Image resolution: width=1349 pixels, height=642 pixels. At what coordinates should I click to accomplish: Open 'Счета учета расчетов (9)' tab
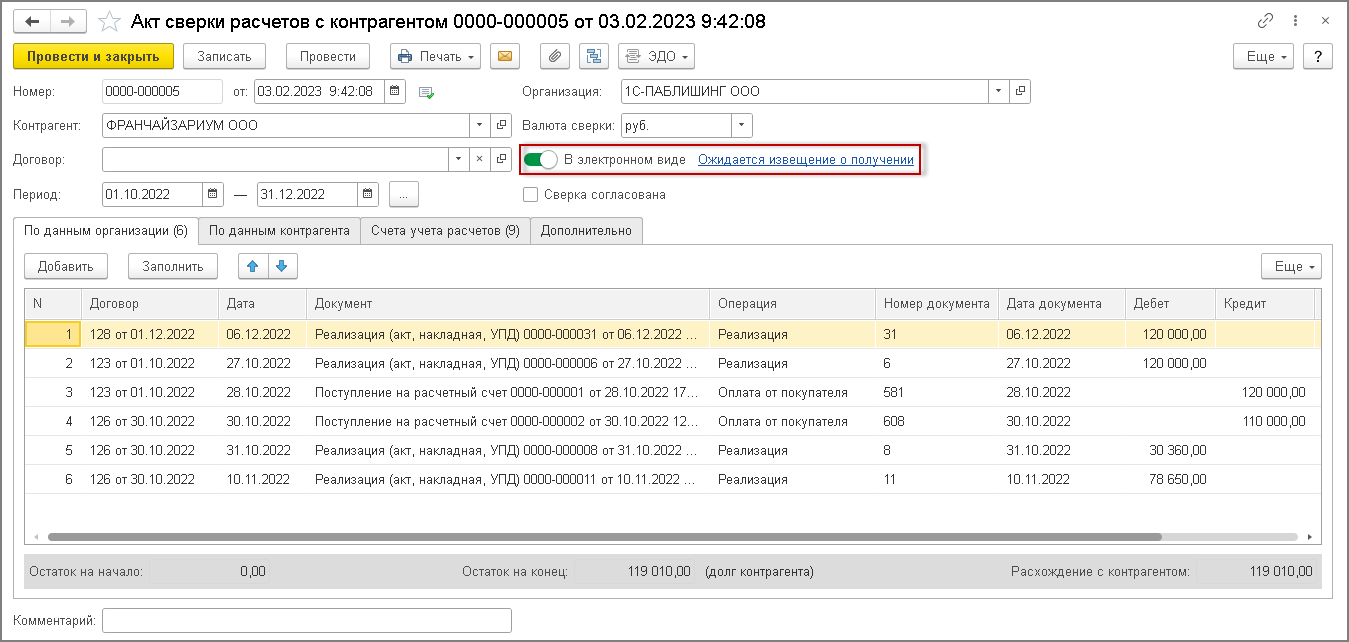coord(445,231)
